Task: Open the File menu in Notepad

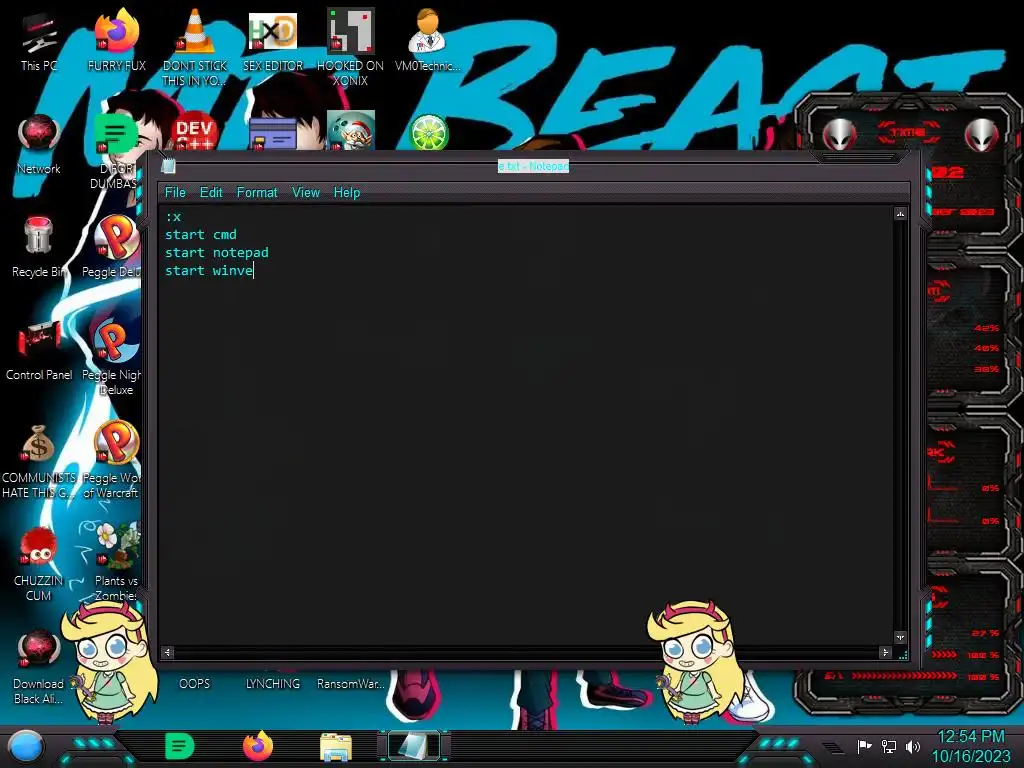Action: click(175, 193)
